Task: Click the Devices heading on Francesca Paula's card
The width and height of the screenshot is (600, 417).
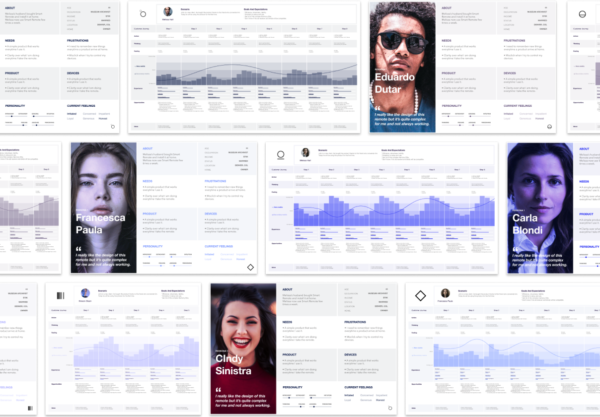Action: [x=211, y=213]
